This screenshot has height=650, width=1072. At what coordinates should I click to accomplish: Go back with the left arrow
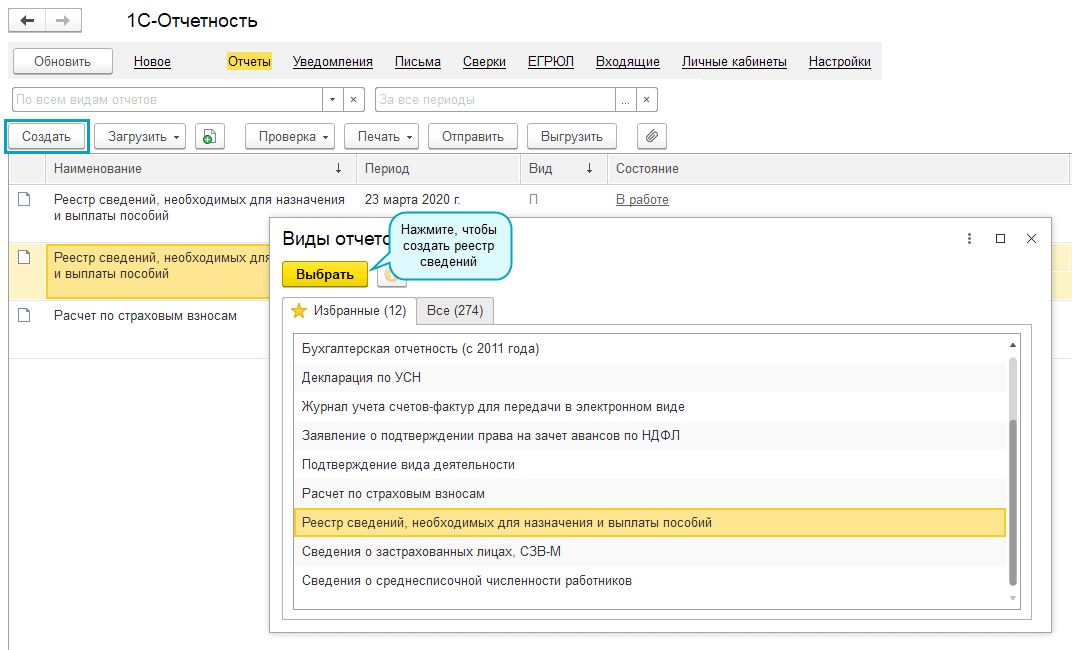coord(27,21)
